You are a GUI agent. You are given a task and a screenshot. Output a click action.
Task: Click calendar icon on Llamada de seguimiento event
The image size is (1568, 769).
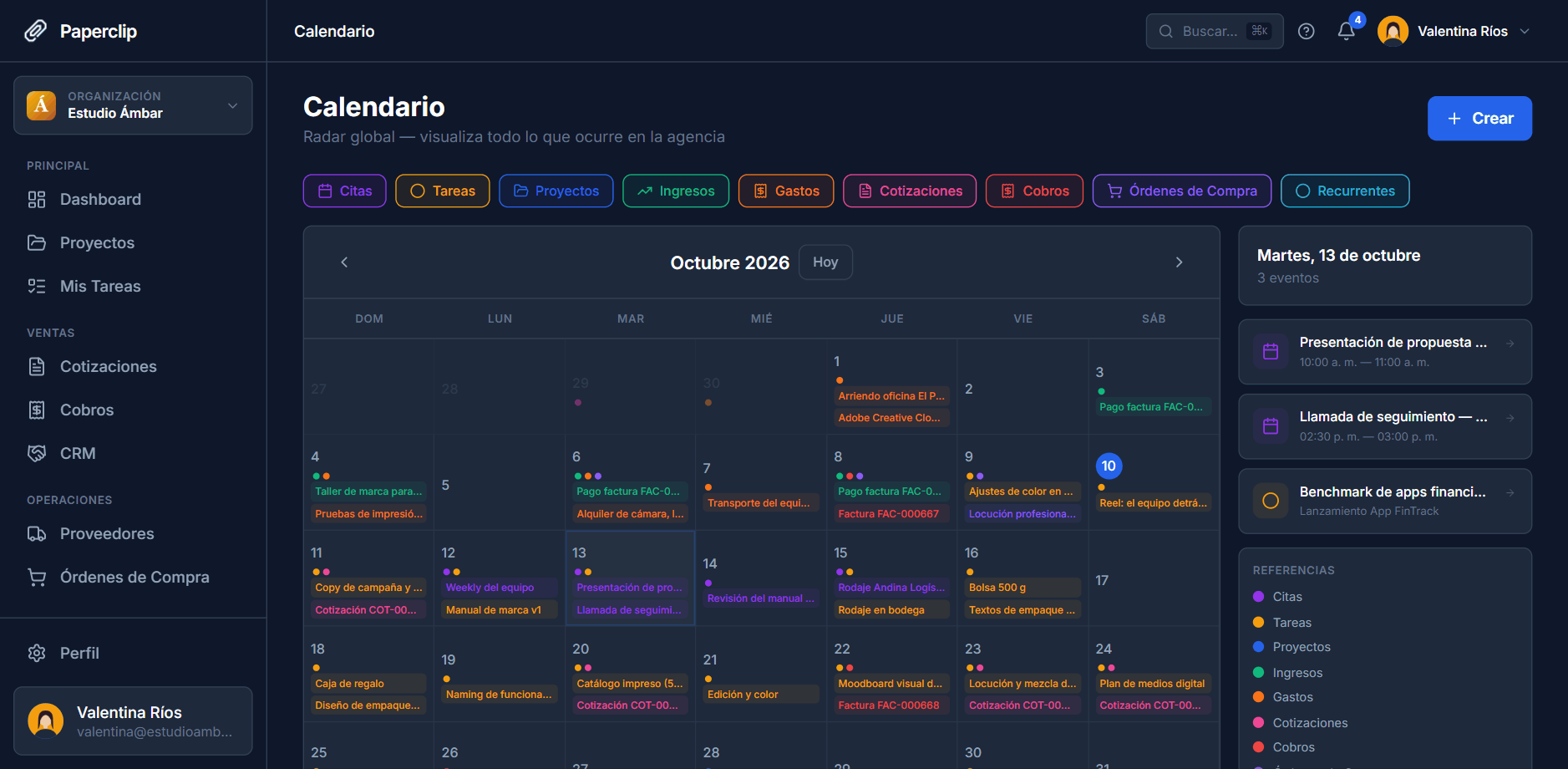click(x=1271, y=426)
